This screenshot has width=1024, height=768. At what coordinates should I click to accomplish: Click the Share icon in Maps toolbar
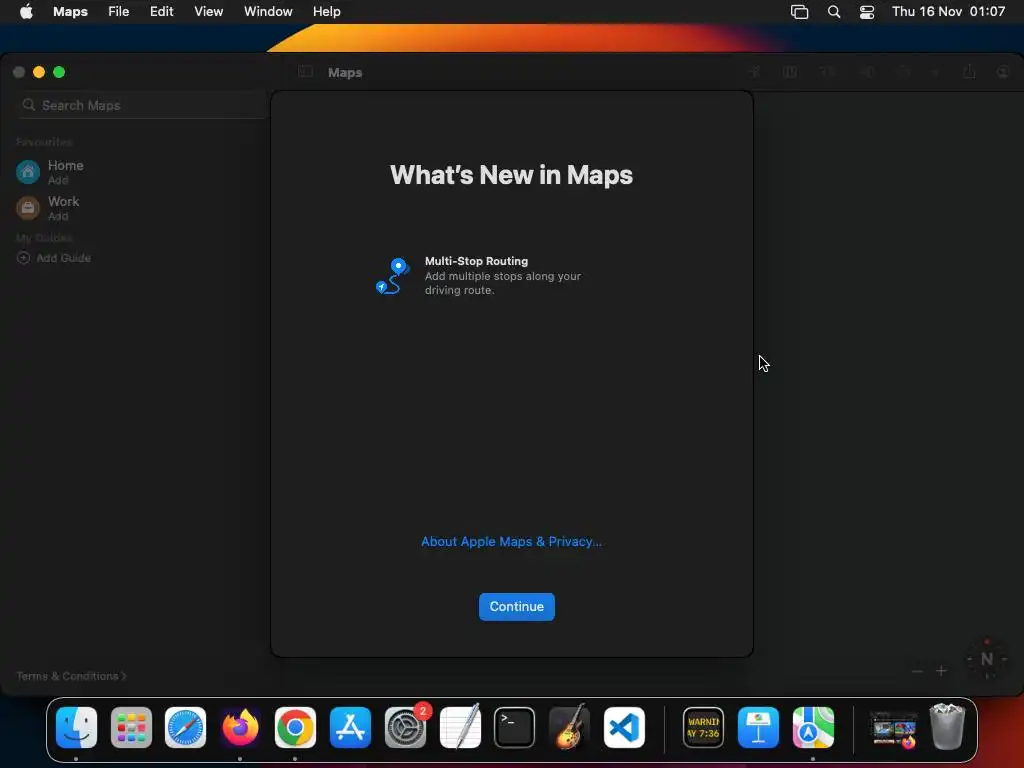pyautogui.click(x=969, y=71)
